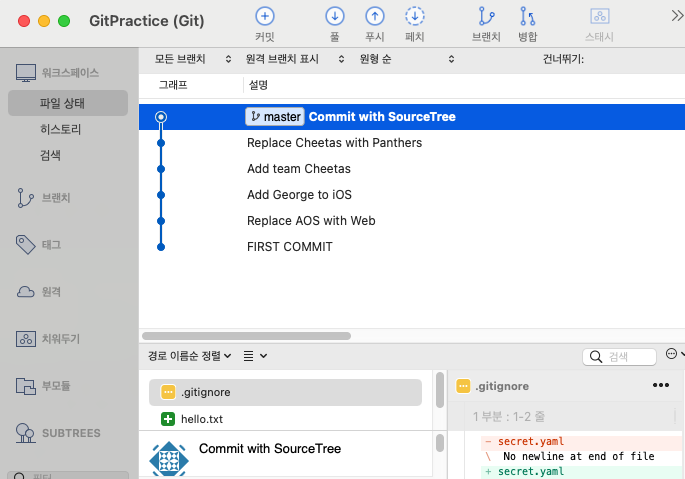The height and width of the screenshot is (479, 685).
Task: Click the sidebar Submodules (부모듈) icon
Action: pos(26,386)
